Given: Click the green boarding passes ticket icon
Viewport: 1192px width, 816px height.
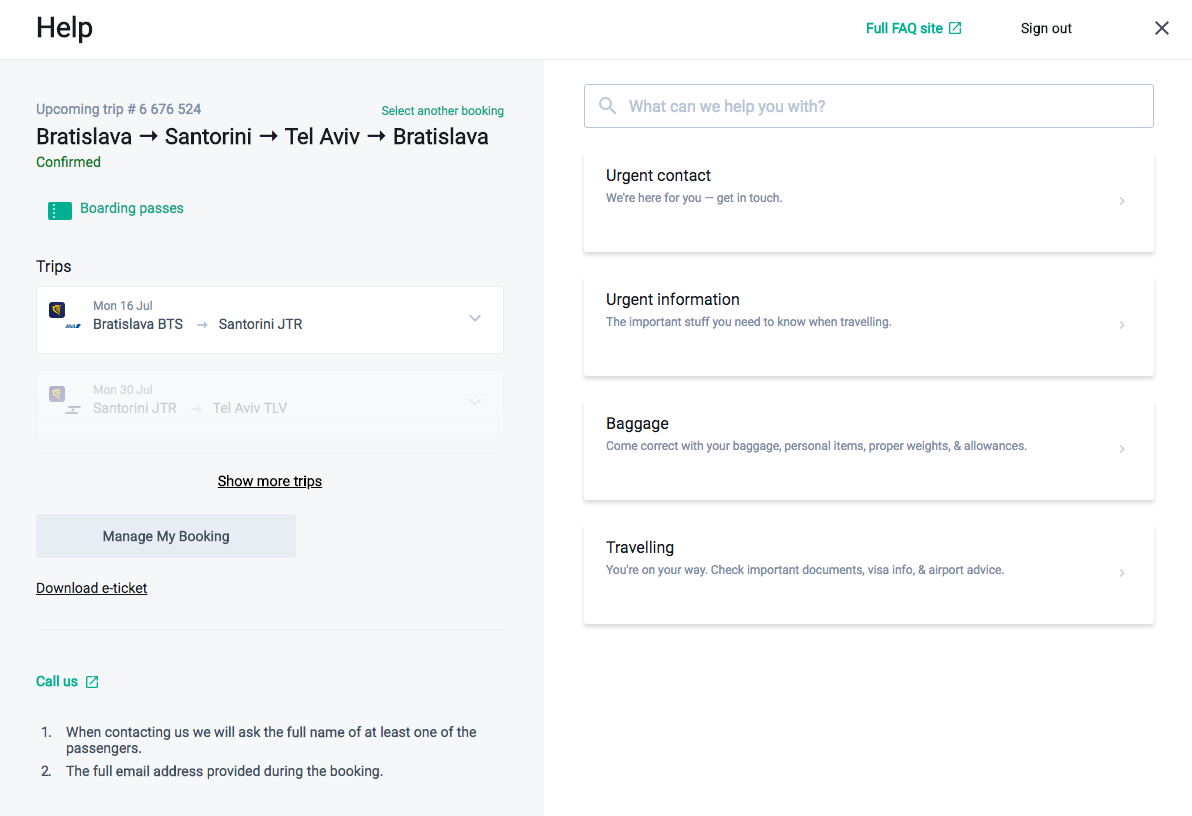Looking at the screenshot, I should pos(59,211).
